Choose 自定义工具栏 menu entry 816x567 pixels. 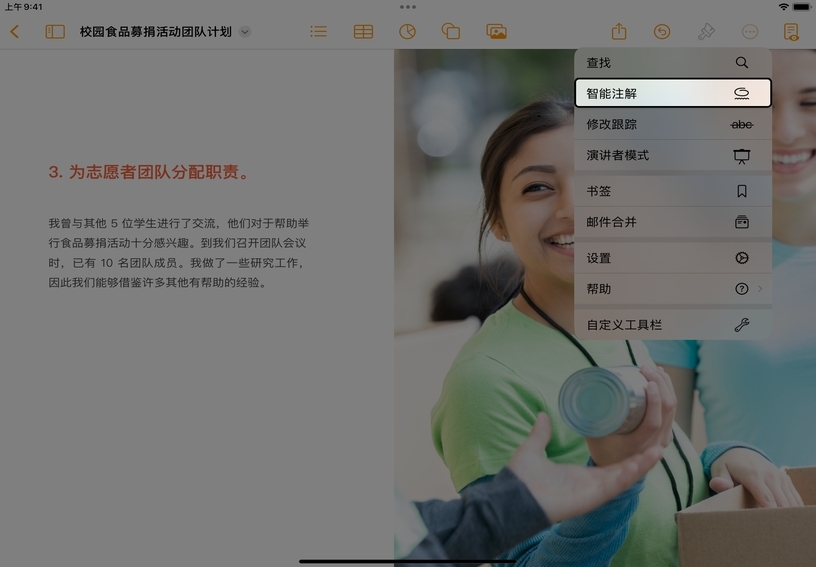672,325
